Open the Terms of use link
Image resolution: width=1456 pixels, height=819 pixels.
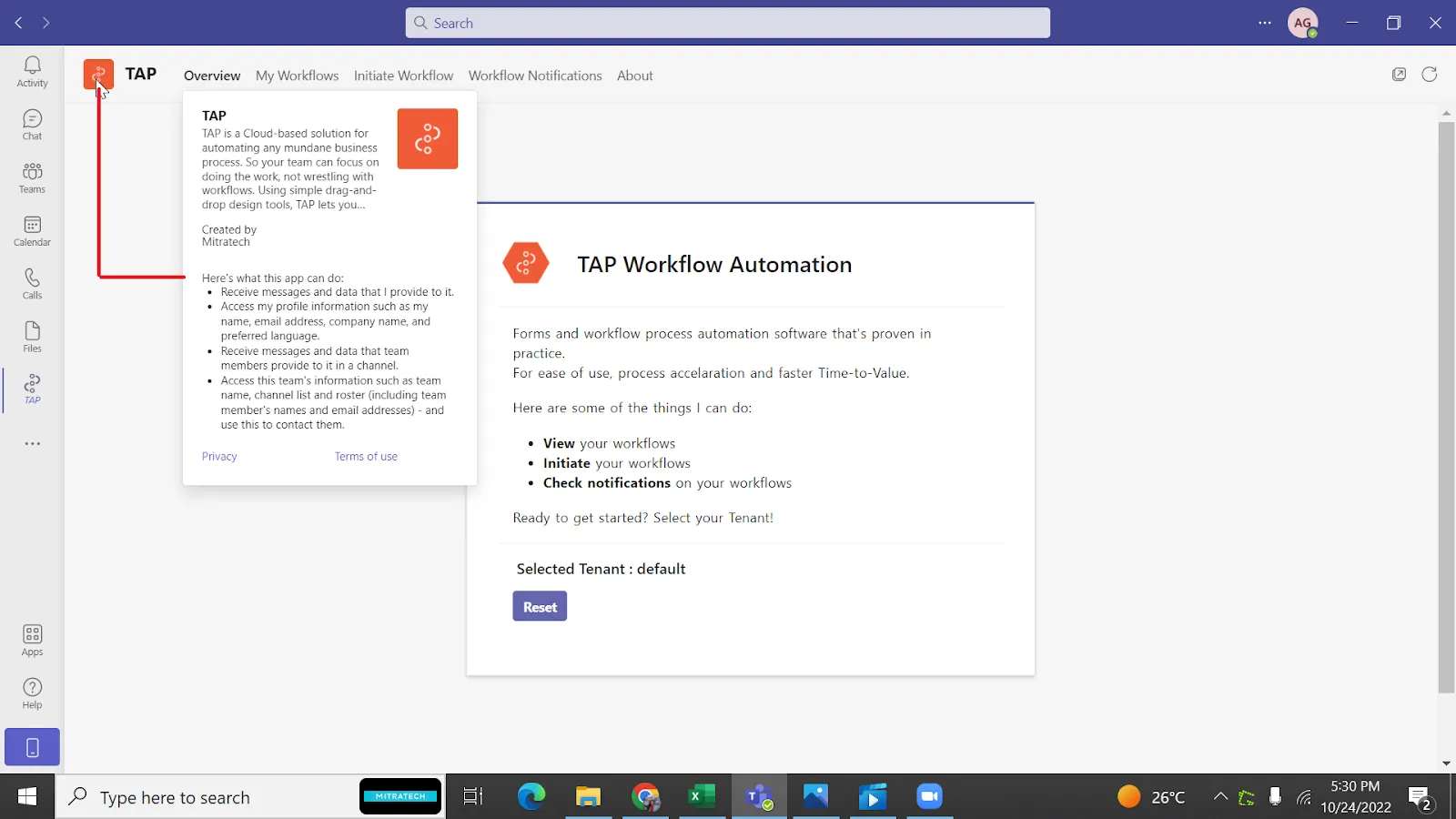coord(366,457)
